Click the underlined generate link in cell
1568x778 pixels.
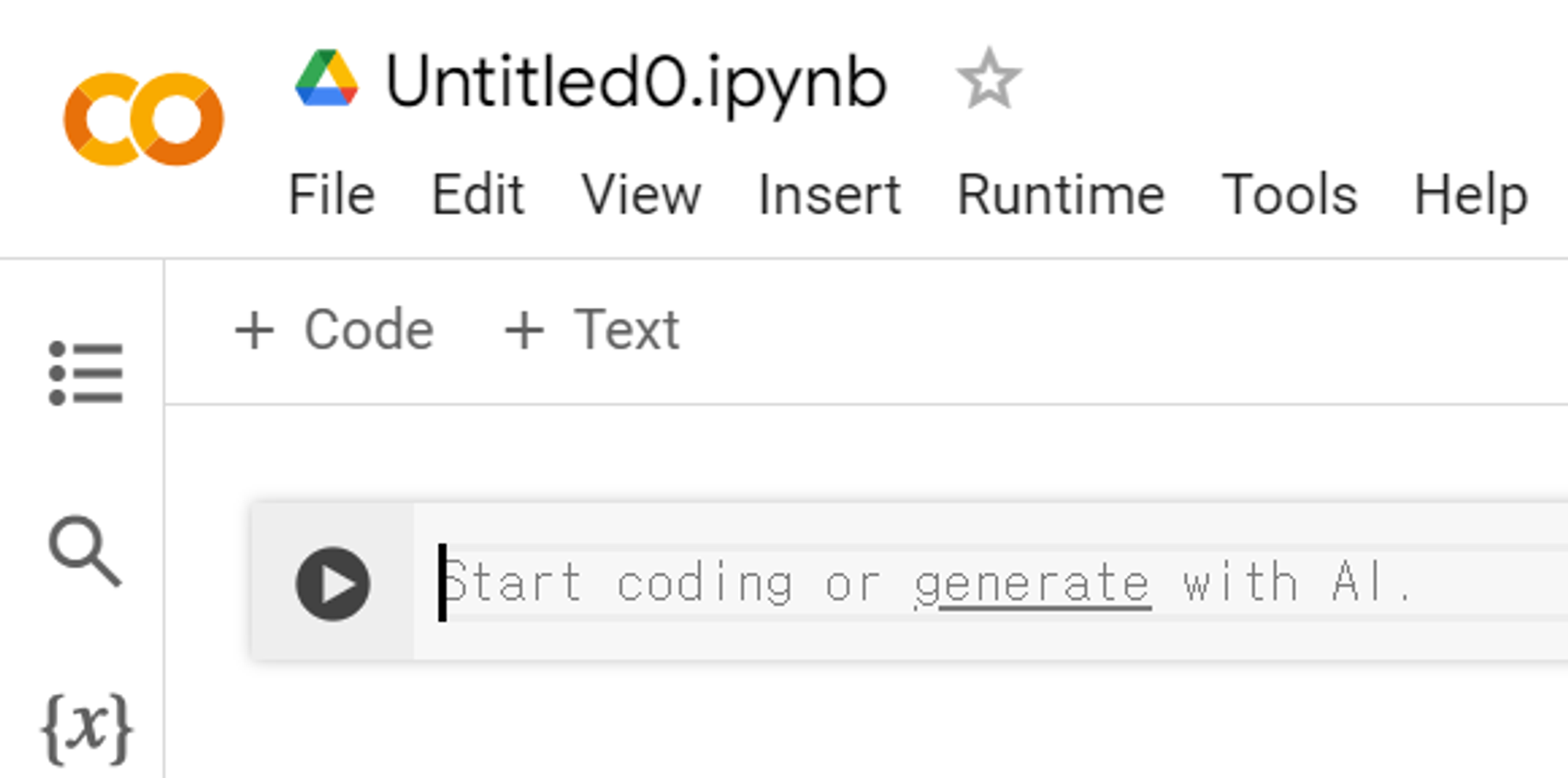tap(1032, 584)
